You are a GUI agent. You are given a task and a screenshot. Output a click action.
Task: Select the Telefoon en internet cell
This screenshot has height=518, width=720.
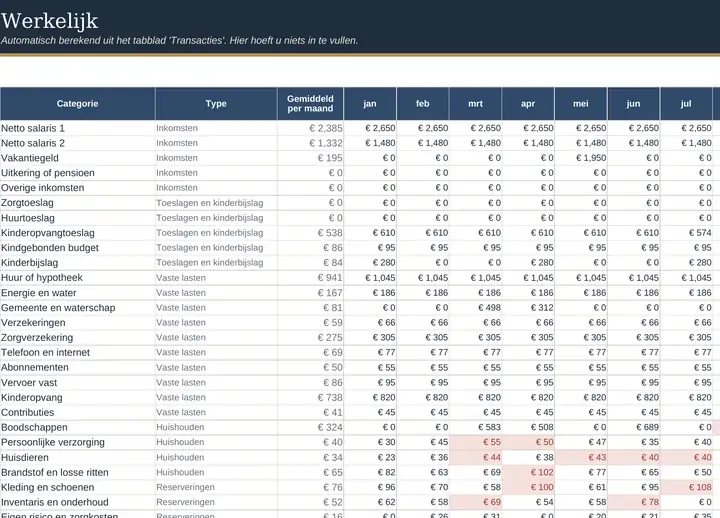tap(78, 353)
